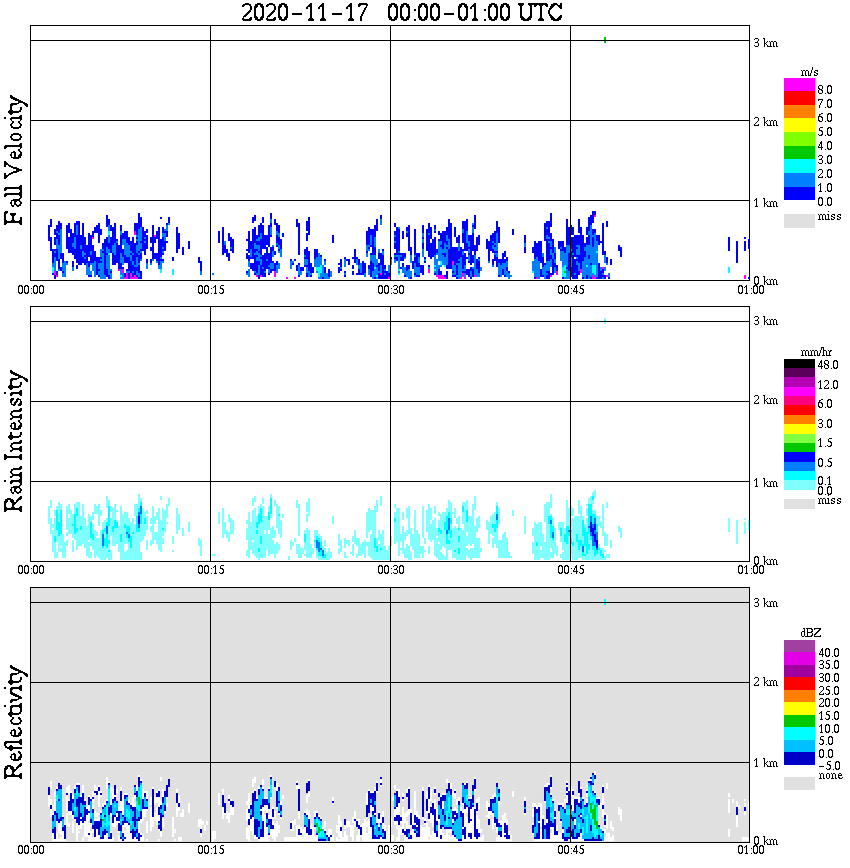Click the '00:15' tick under Reflectivity panel
The image size is (850, 868).
pyautogui.click(x=210, y=850)
